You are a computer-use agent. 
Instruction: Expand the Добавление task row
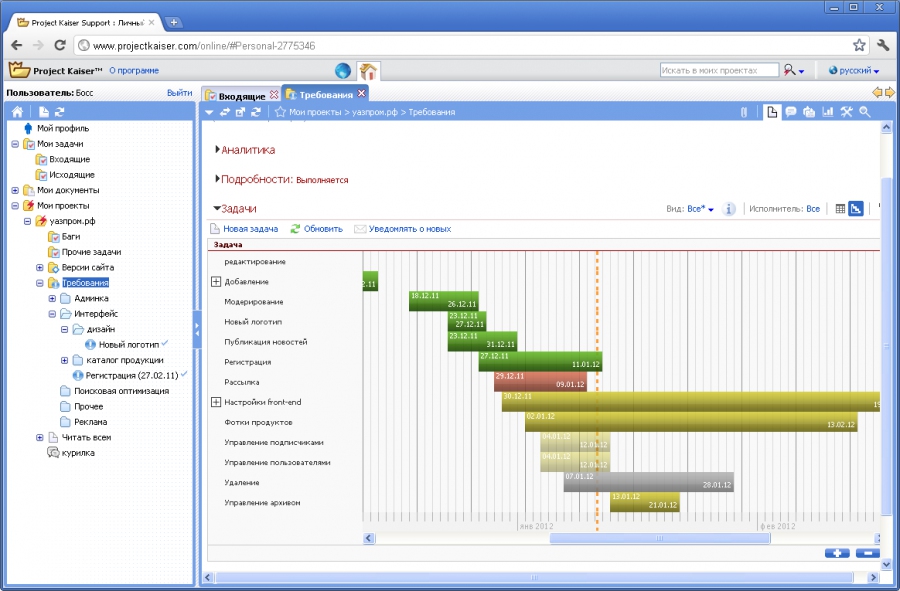tap(216, 282)
